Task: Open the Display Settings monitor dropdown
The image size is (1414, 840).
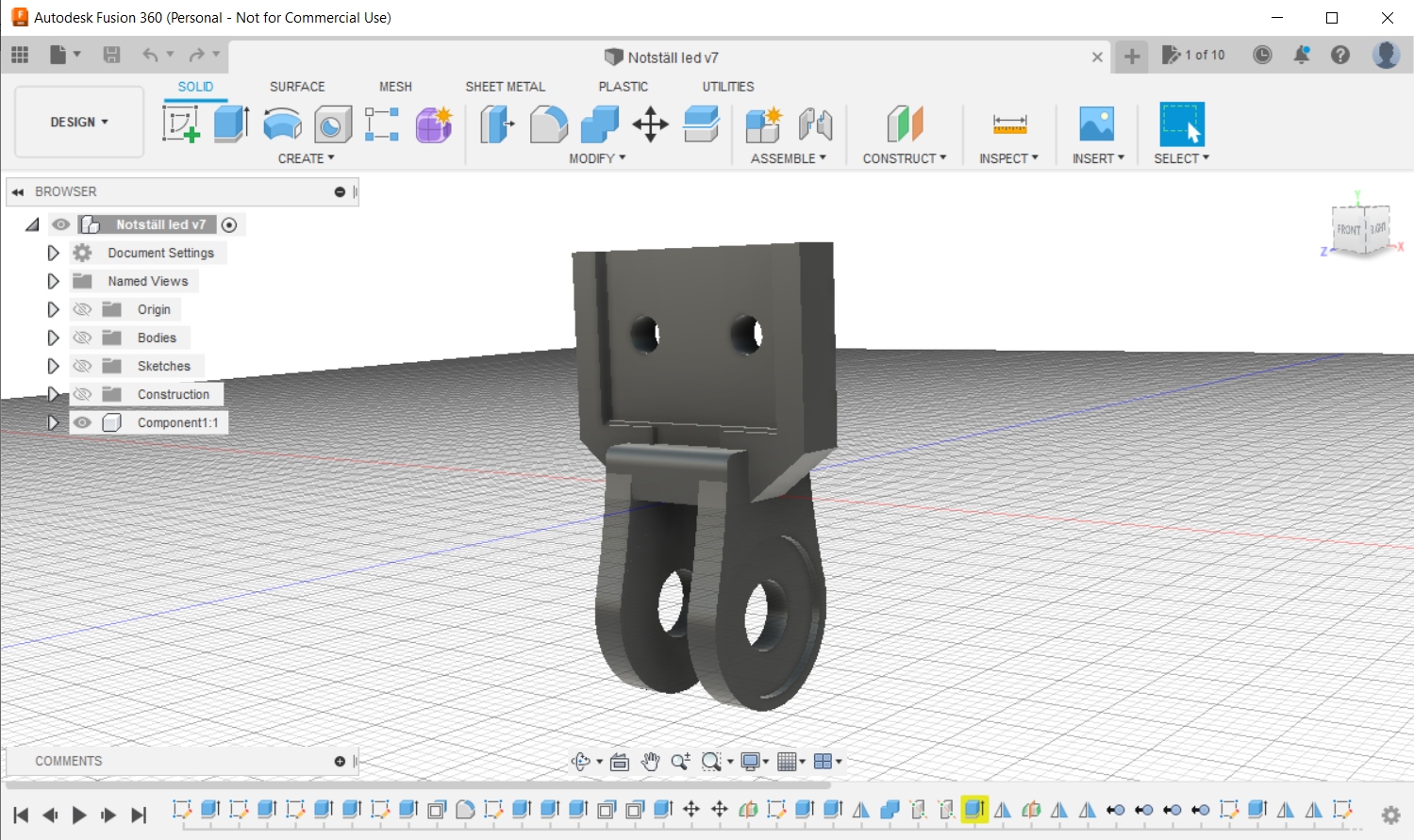Action: point(755,762)
